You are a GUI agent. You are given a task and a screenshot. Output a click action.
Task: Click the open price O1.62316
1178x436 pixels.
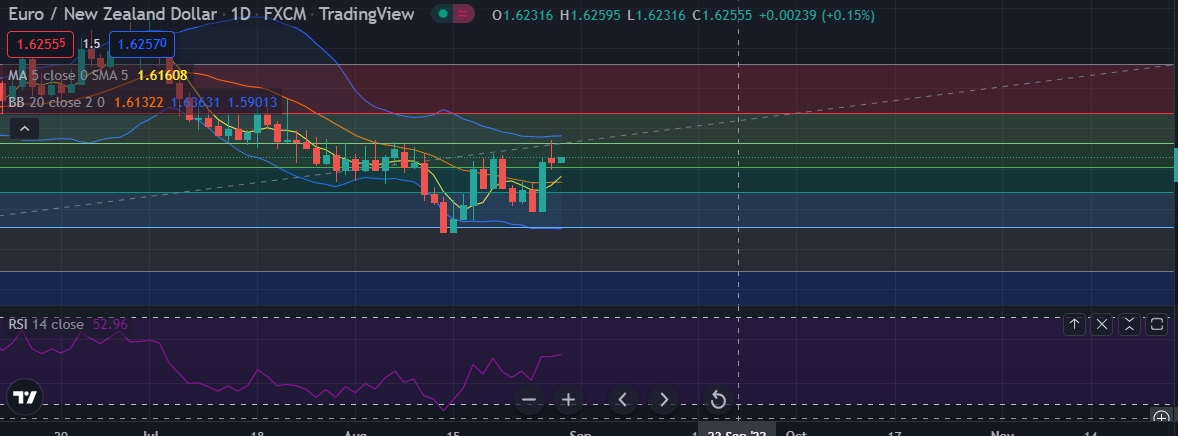[x=523, y=15]
